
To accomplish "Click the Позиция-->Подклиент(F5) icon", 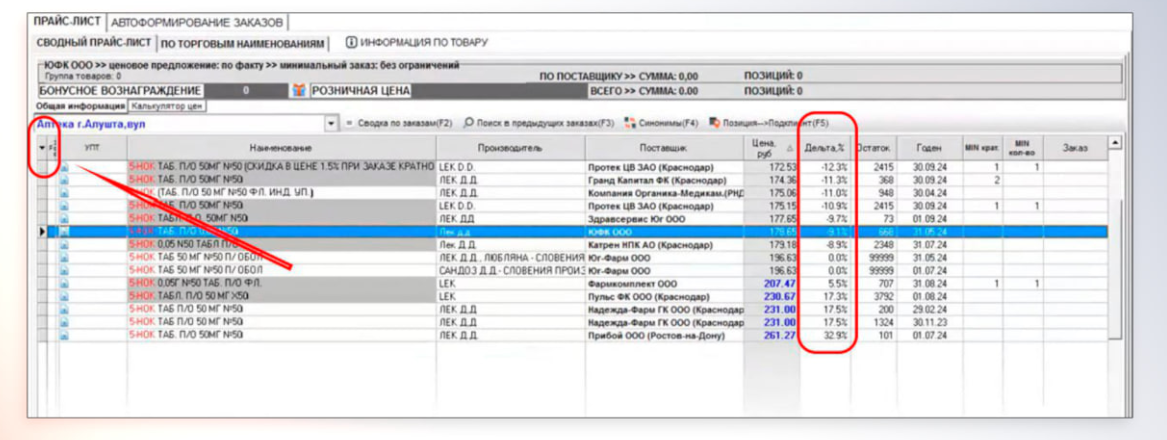I will pyautogui.click(x=715, y=124).
